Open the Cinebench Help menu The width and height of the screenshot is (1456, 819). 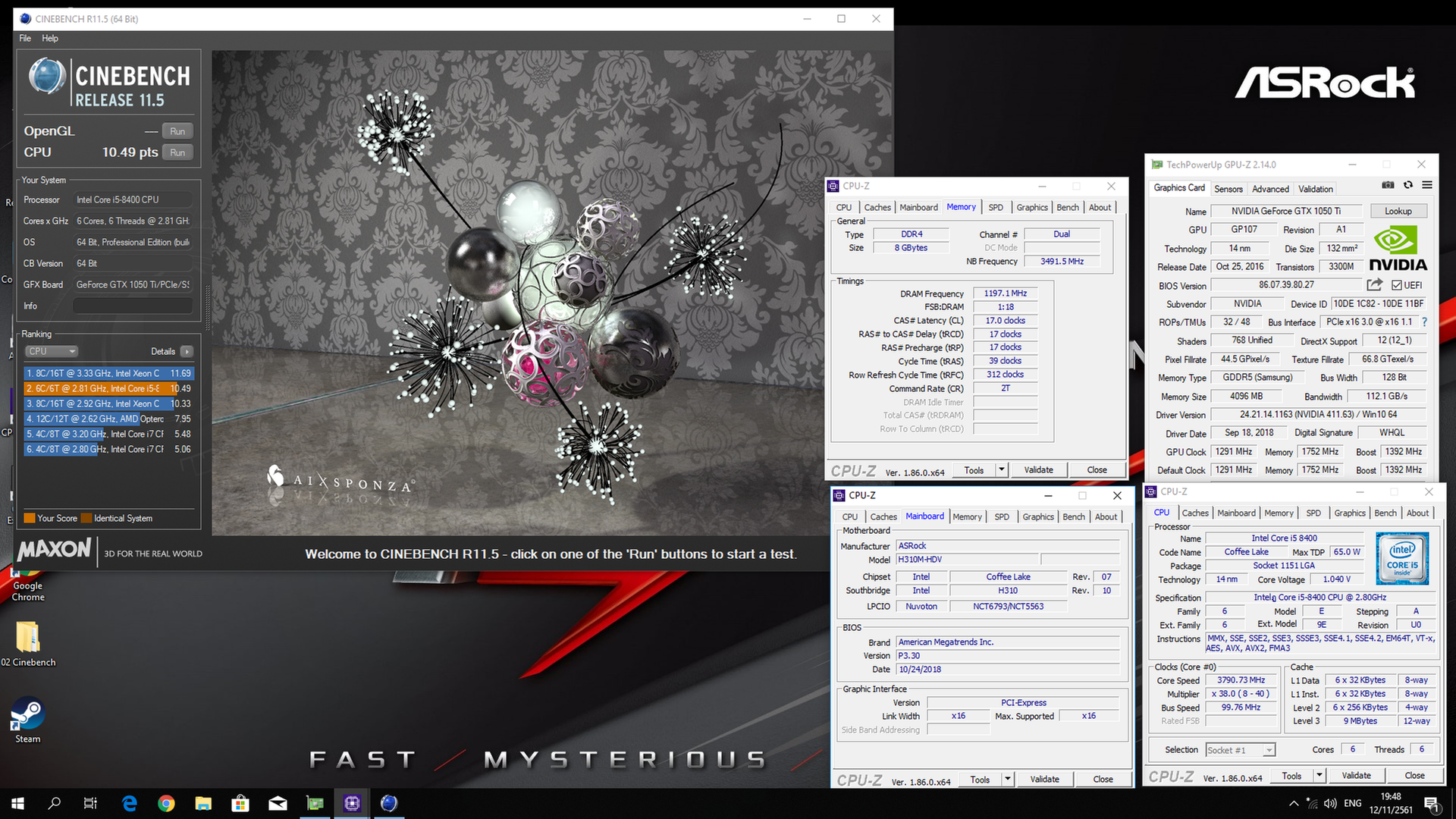(50, 38)
